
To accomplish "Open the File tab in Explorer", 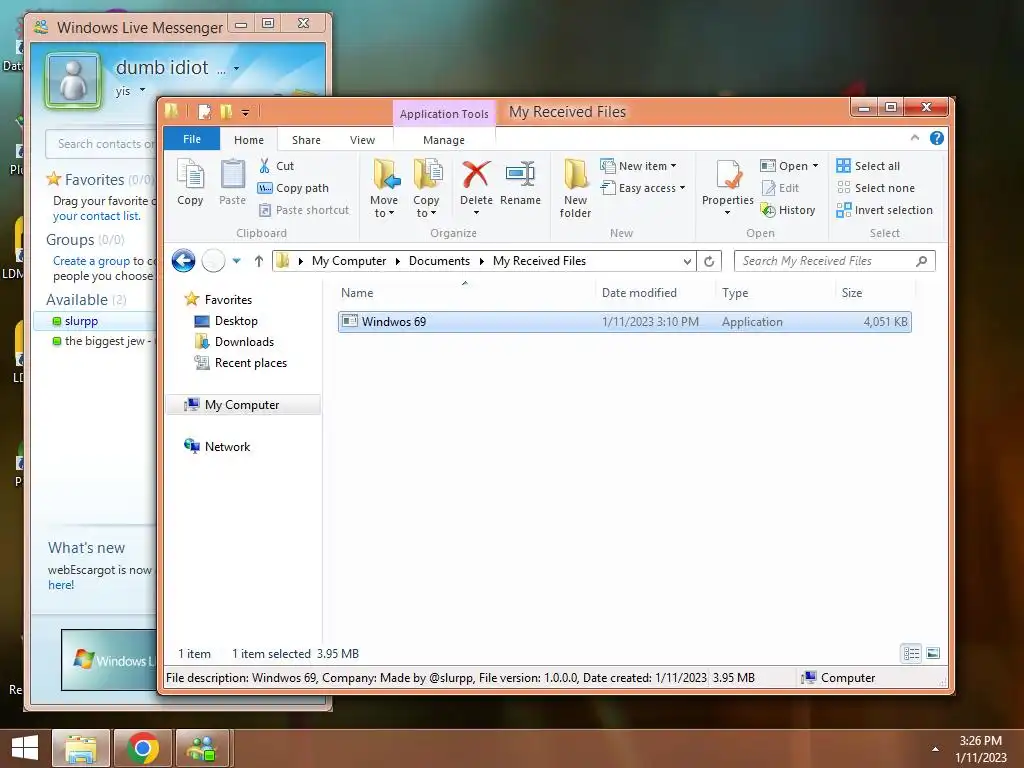I will click(191, 139).
